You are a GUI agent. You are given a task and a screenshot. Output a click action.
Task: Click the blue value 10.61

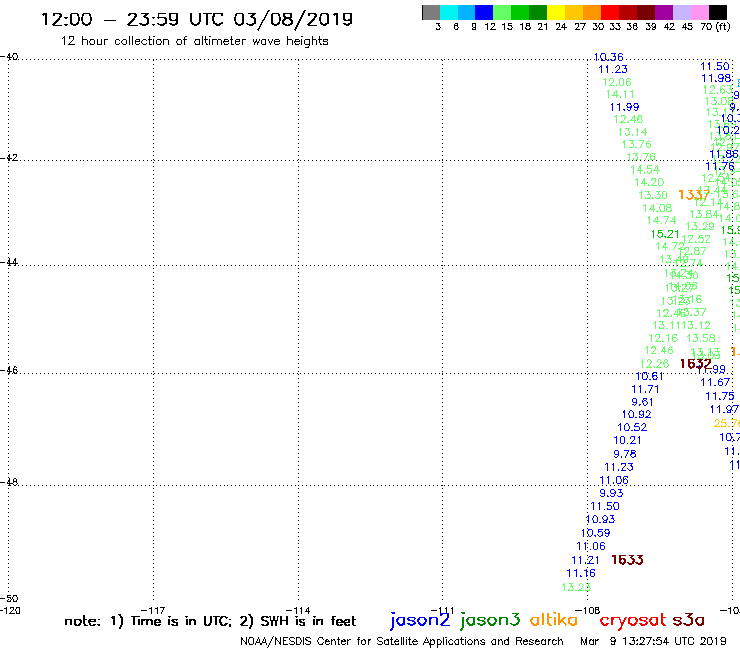pos(649,376)
